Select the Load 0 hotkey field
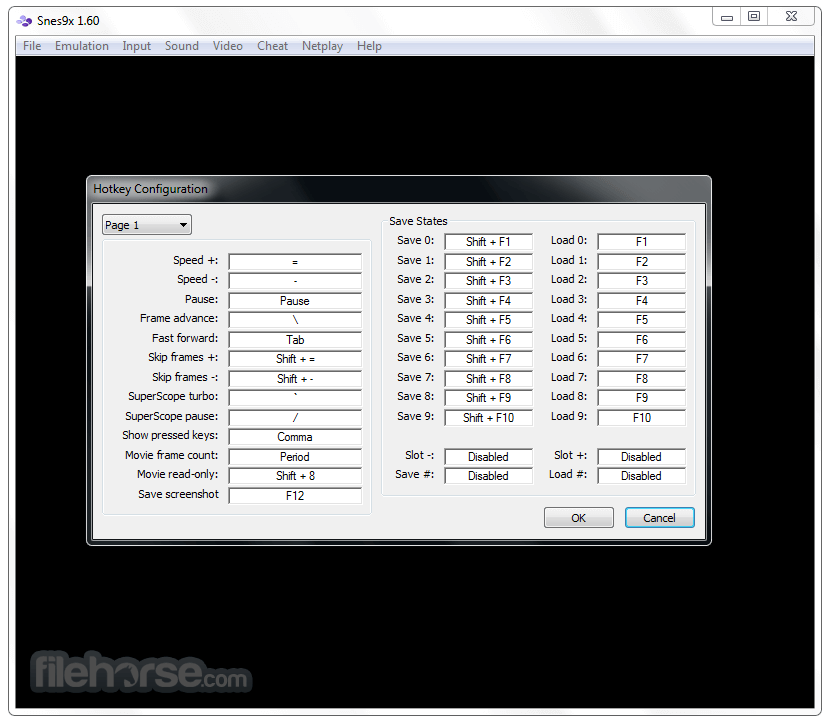 click(x=642, y=242)
